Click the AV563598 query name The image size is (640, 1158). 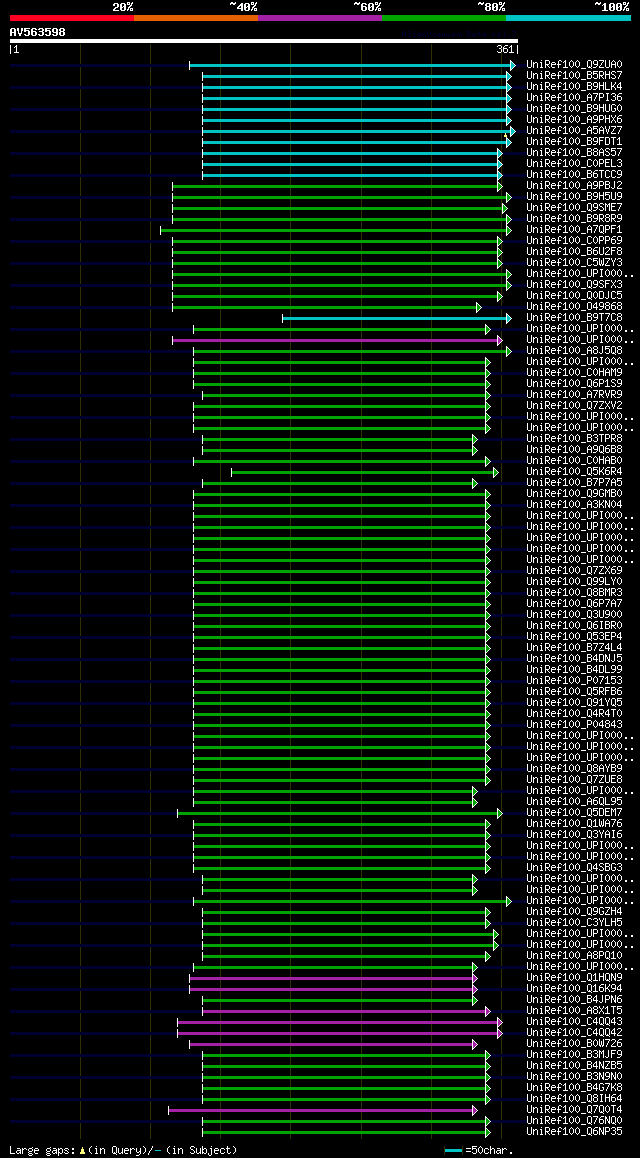38,32
